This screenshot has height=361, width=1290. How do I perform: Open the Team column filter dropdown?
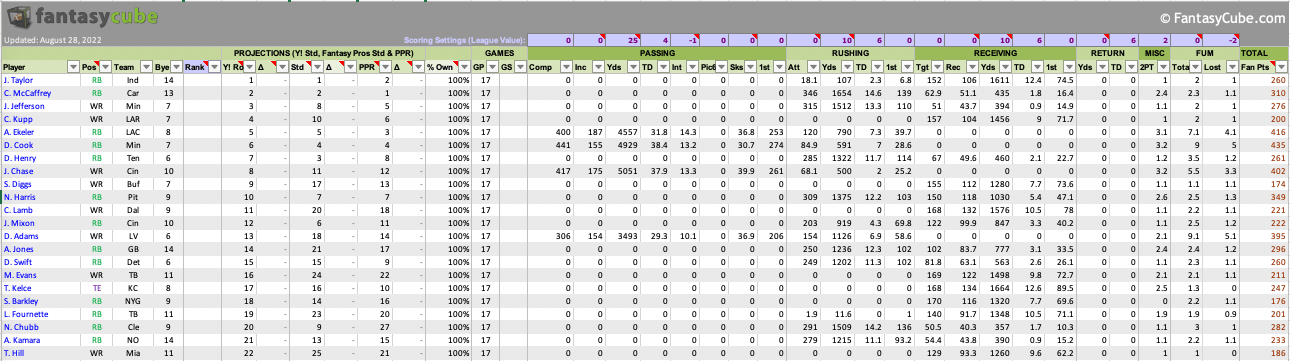pyautogui.click(x=146, y=66)
